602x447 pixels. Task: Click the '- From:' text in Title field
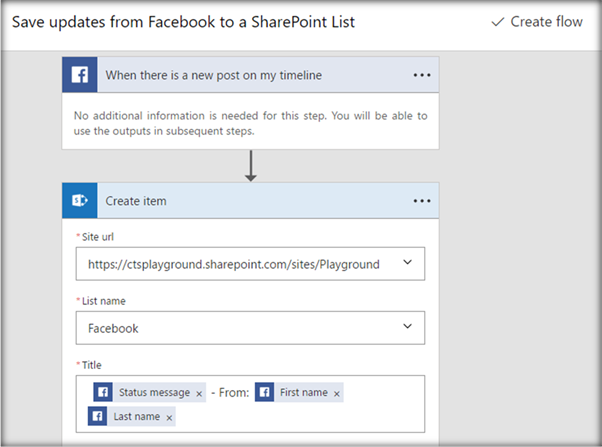[230, 392]
